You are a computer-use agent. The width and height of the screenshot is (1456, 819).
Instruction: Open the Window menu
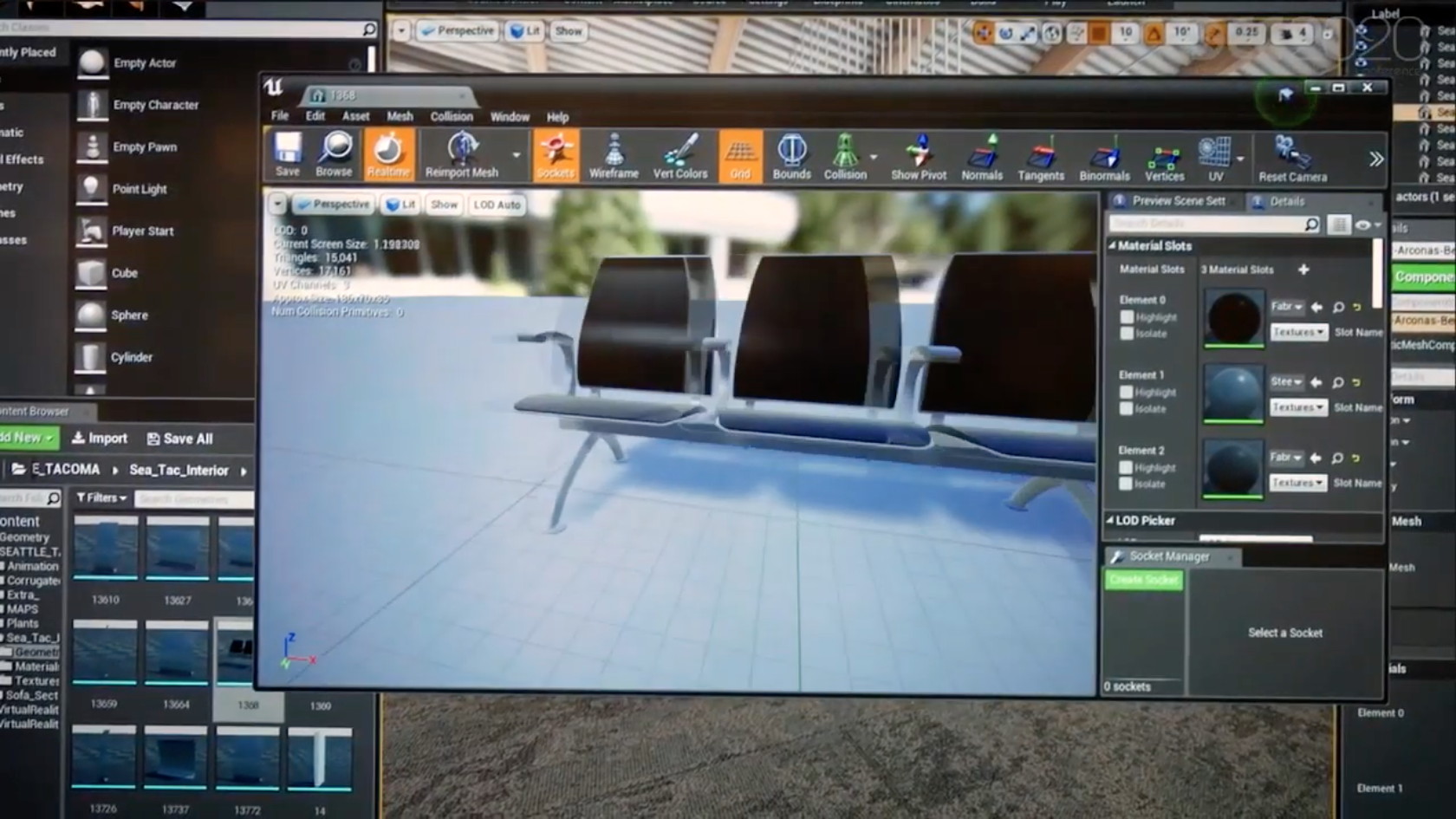click(x=510, y=117)
